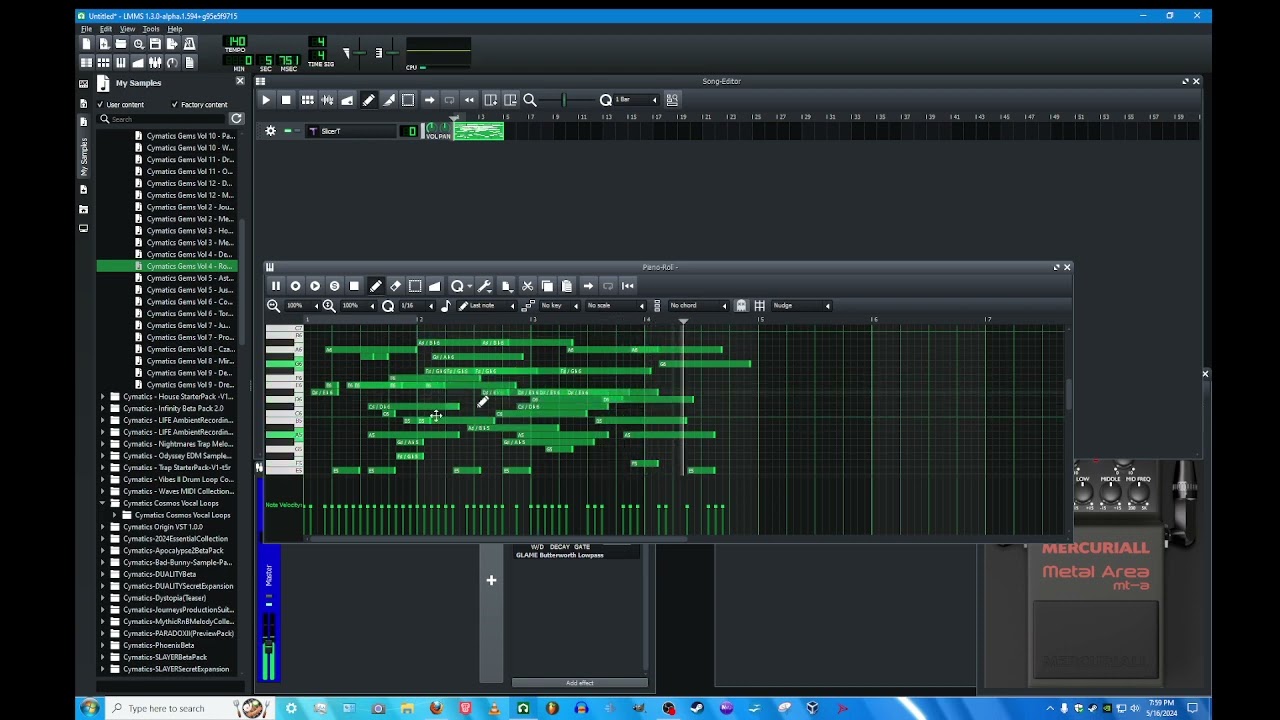Open the Last note length dropdown
This screenshot has width=1280, height=720.
click(x=487, y=306)
